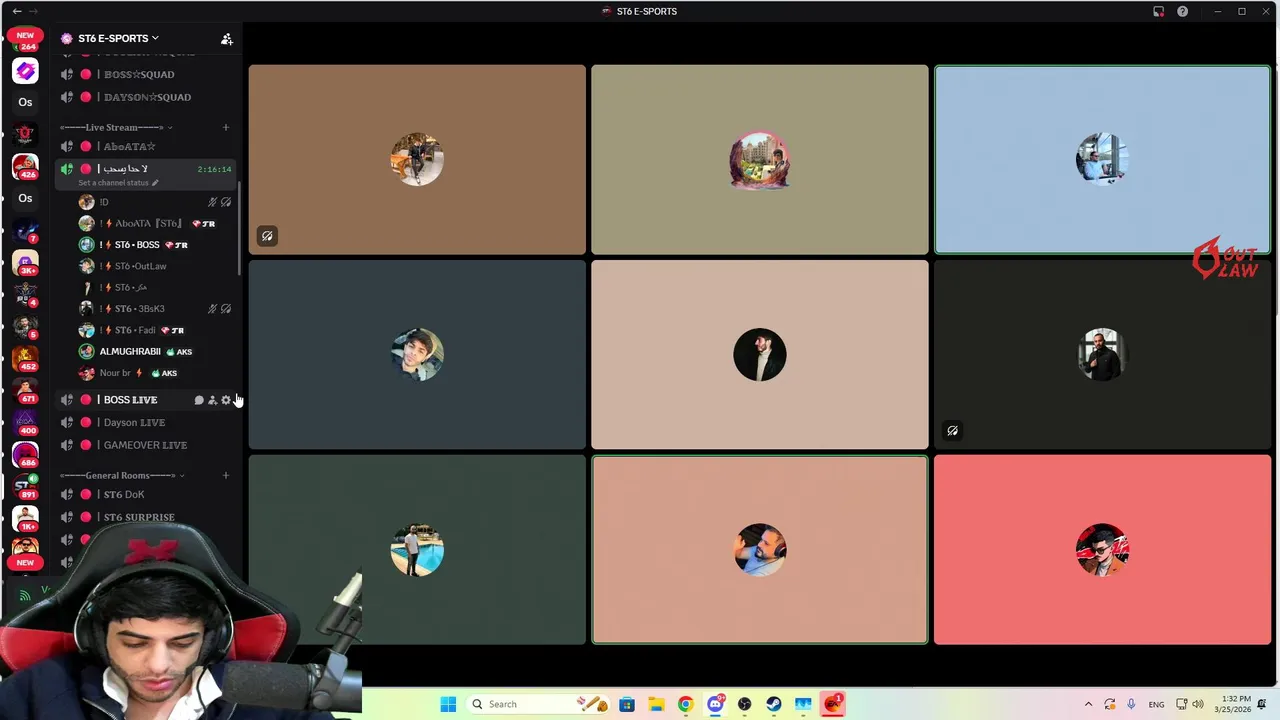
Task: Open Steam from the taskbar
Action: (774, 704)
